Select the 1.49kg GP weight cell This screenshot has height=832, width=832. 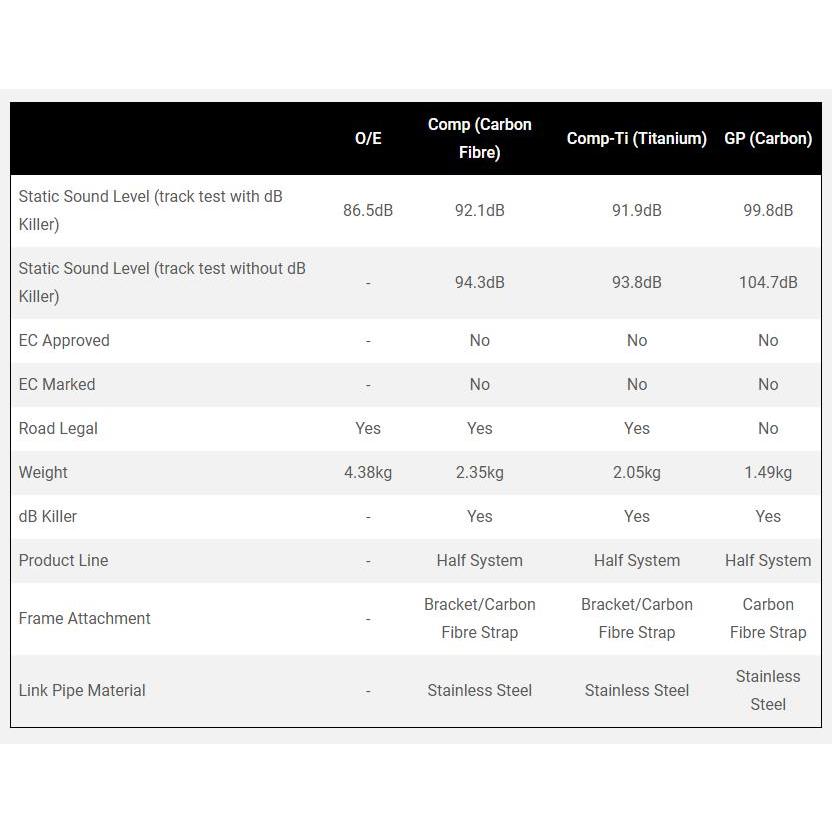(x=768, y=472)
